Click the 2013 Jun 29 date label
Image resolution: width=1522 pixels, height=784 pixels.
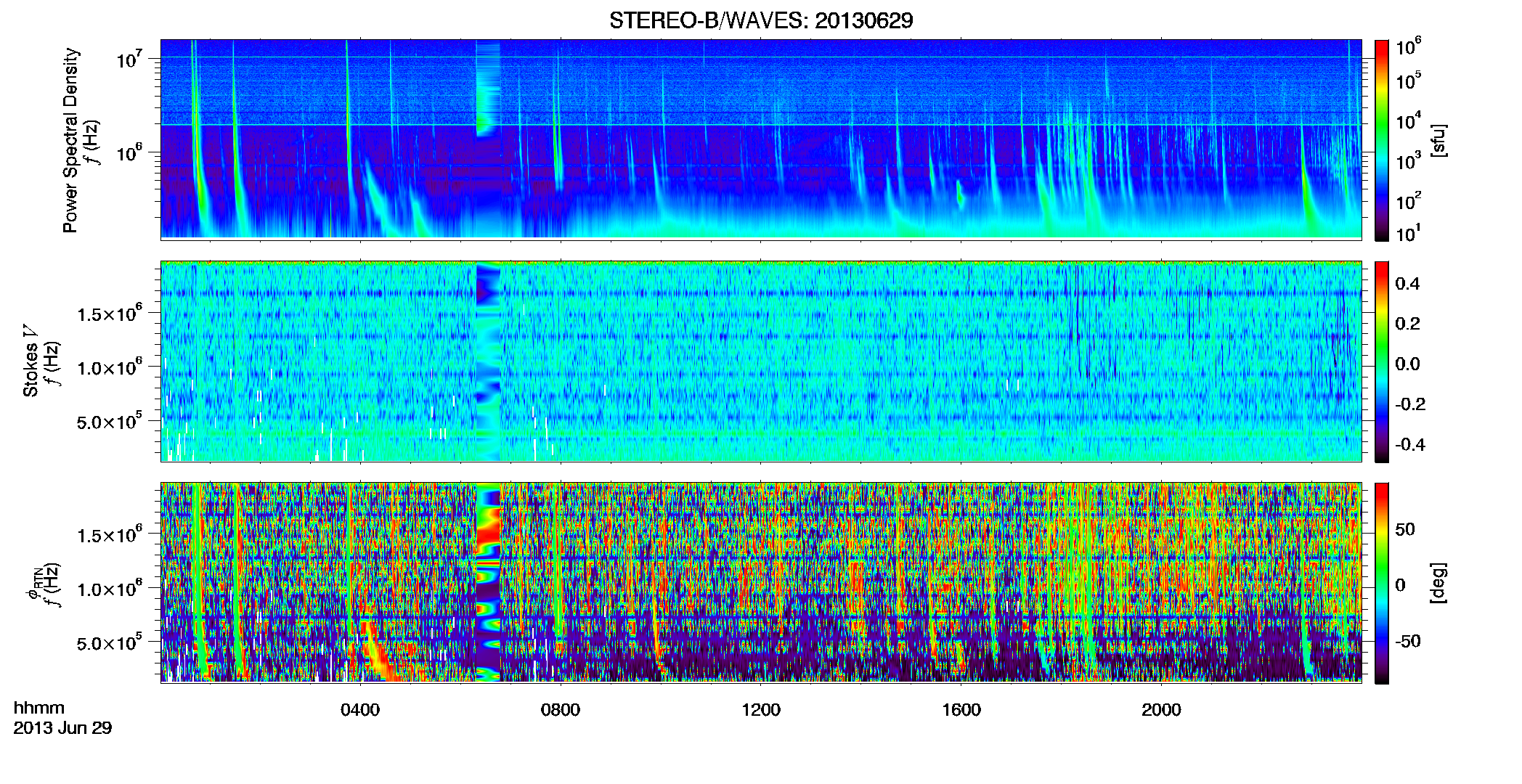click(62, 728)
